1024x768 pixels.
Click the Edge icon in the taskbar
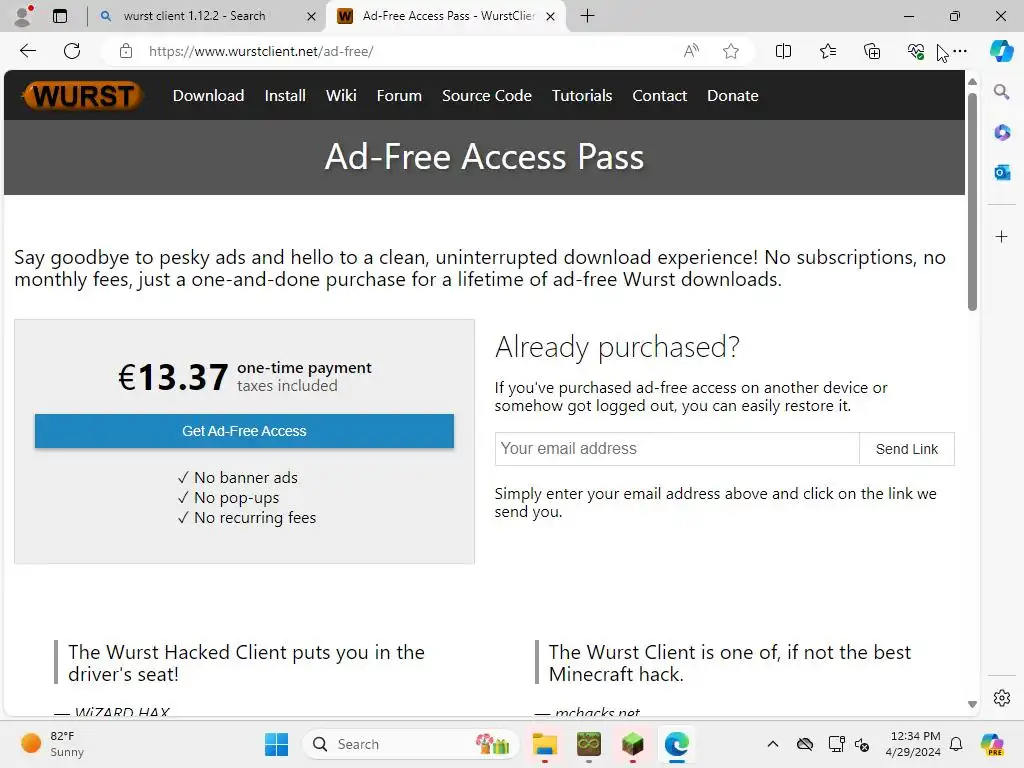[x=677, y=744]
